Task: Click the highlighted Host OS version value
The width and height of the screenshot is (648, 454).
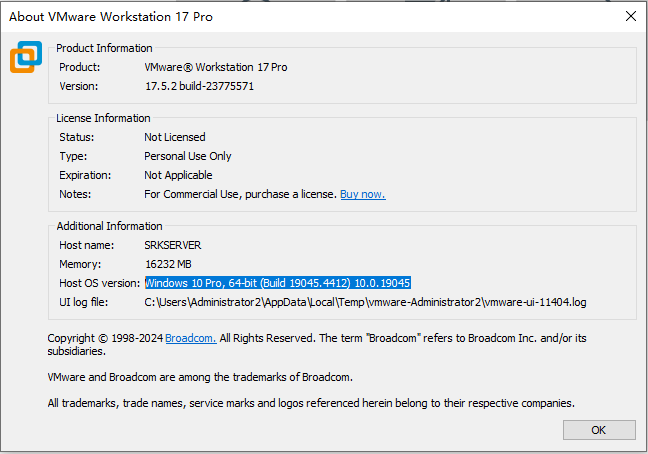Action: tap(278, 283)
